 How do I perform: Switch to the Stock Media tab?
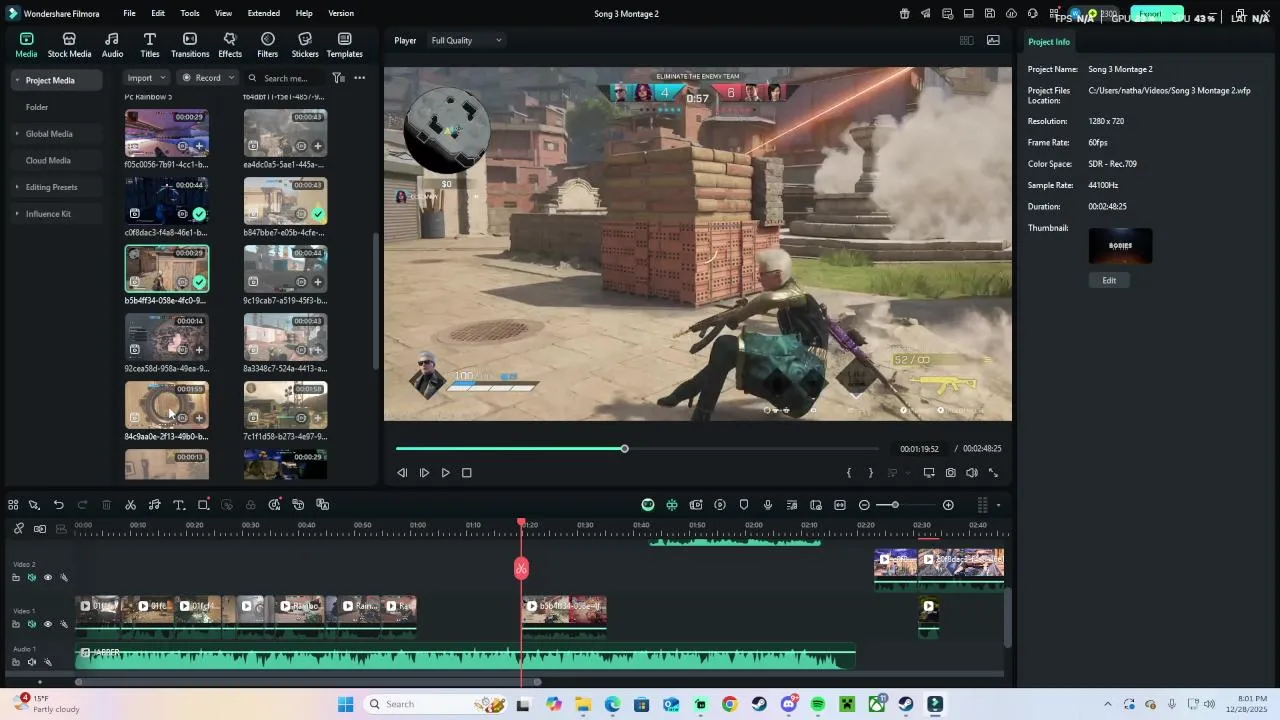point(69,46)
